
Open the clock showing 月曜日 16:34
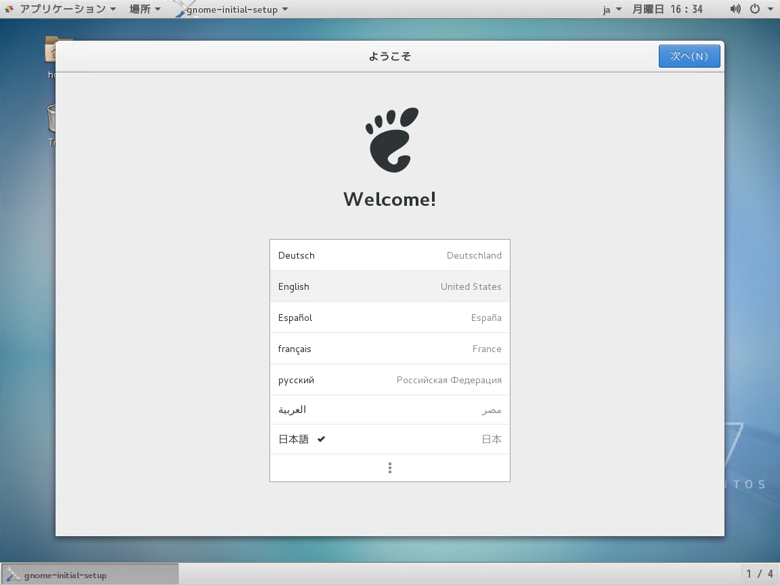pyautogui.click(x=667, y=9)
